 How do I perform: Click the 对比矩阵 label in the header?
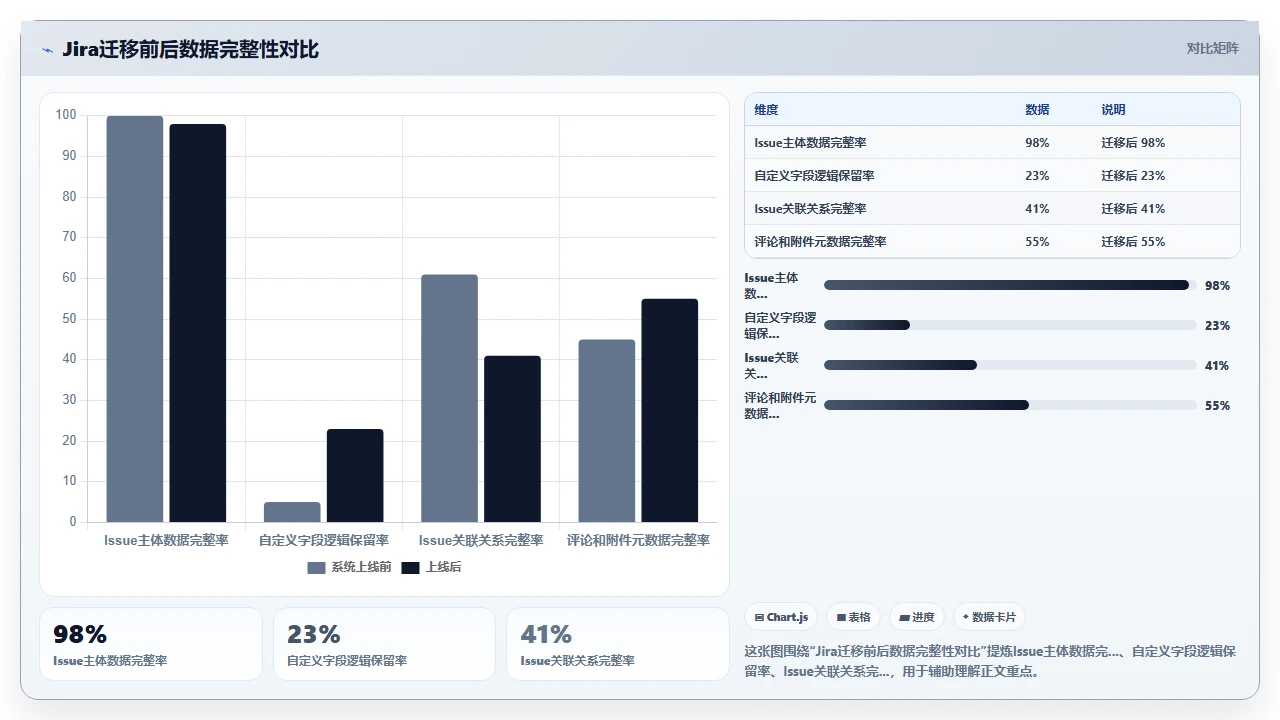click(1212, 48)
